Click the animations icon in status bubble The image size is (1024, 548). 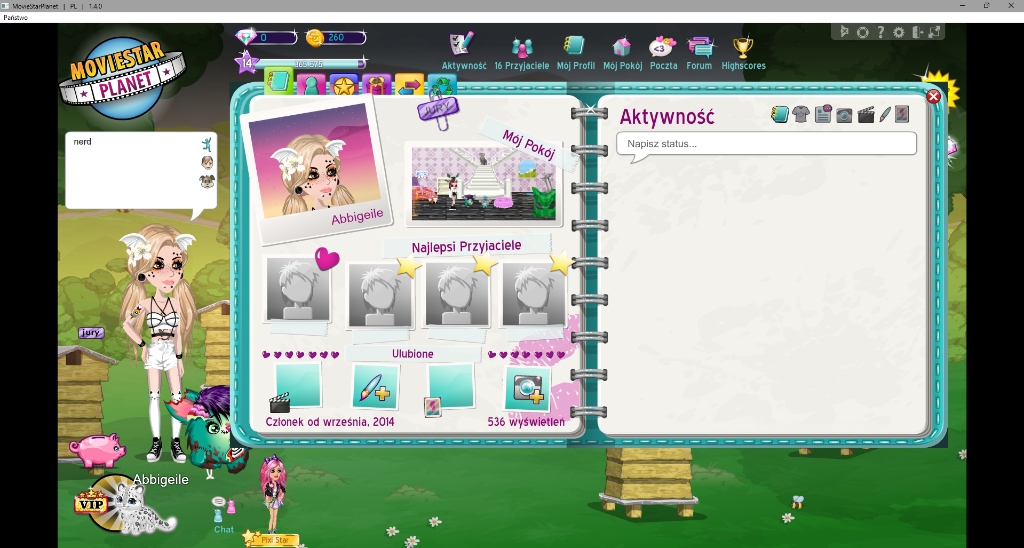click(207, 144)
